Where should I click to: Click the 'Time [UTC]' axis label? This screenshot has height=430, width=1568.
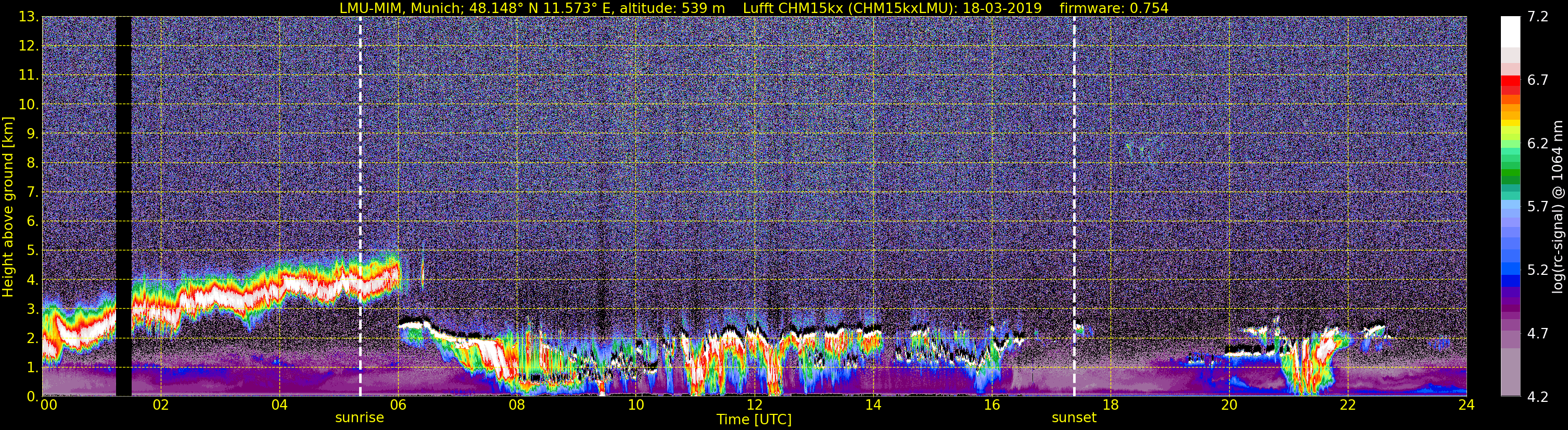[x=754, y=420]
